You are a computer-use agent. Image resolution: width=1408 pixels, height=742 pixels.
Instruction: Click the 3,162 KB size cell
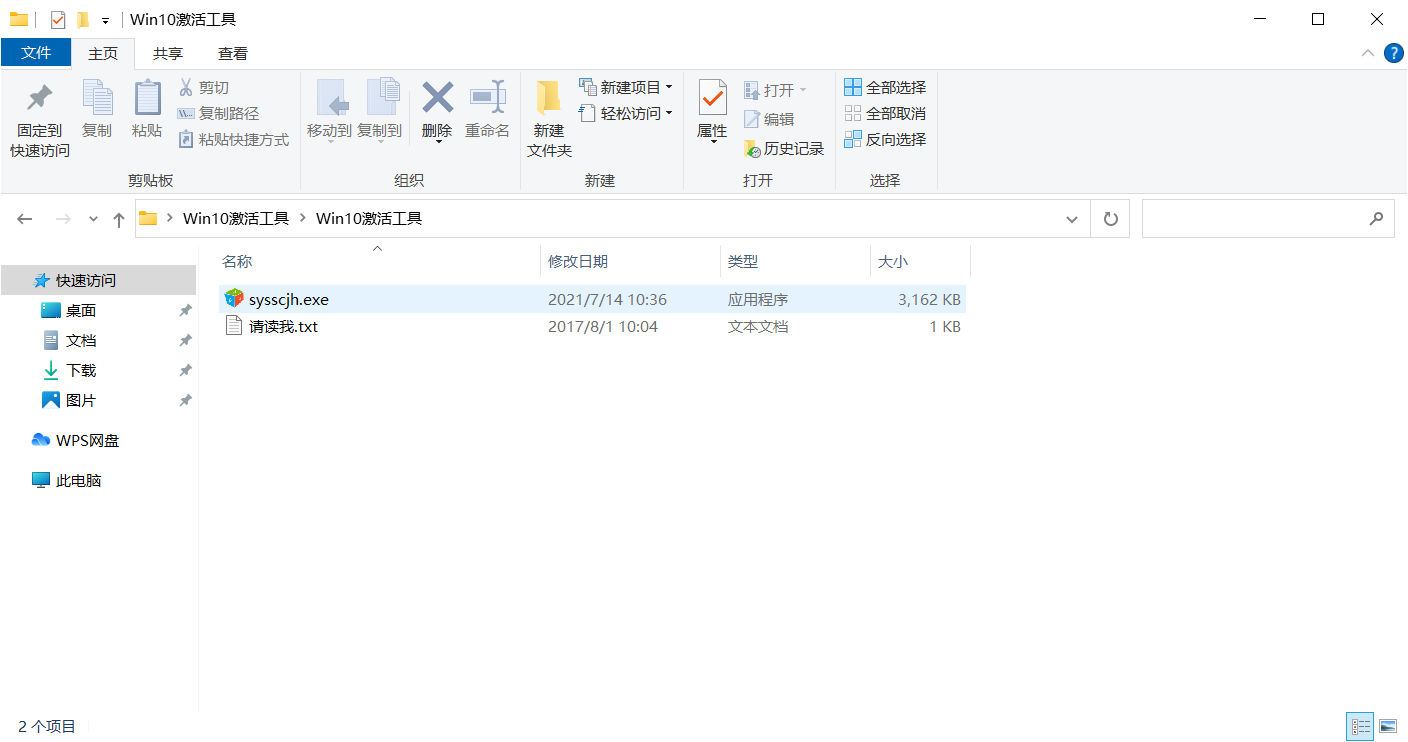coord(929,299)
